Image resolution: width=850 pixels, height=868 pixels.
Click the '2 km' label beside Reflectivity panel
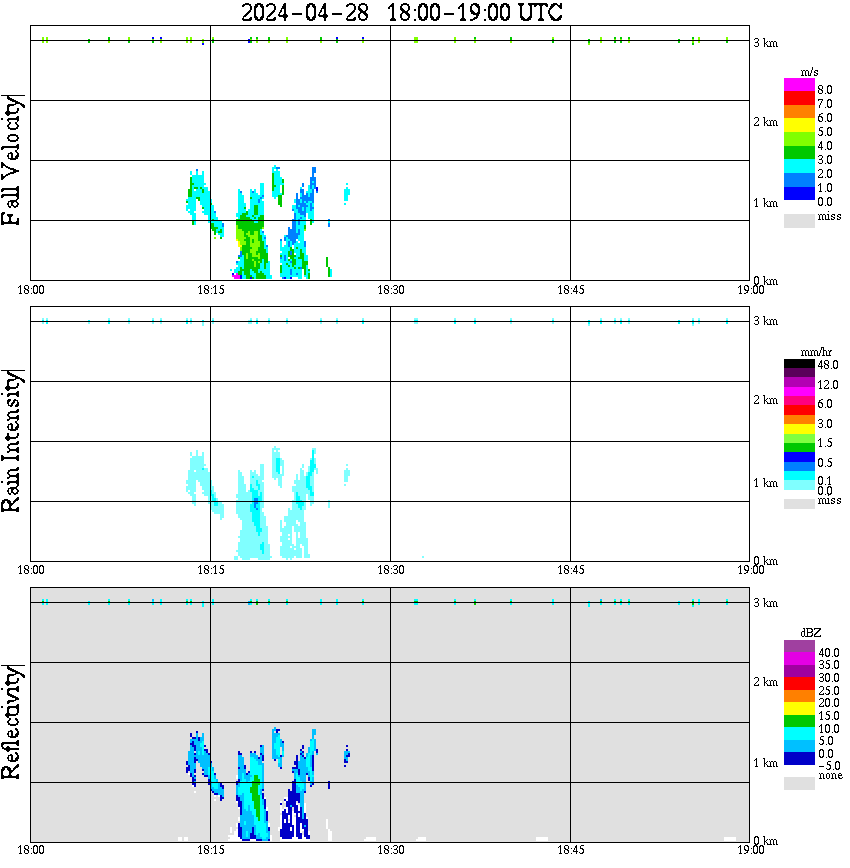coord(765,681)
